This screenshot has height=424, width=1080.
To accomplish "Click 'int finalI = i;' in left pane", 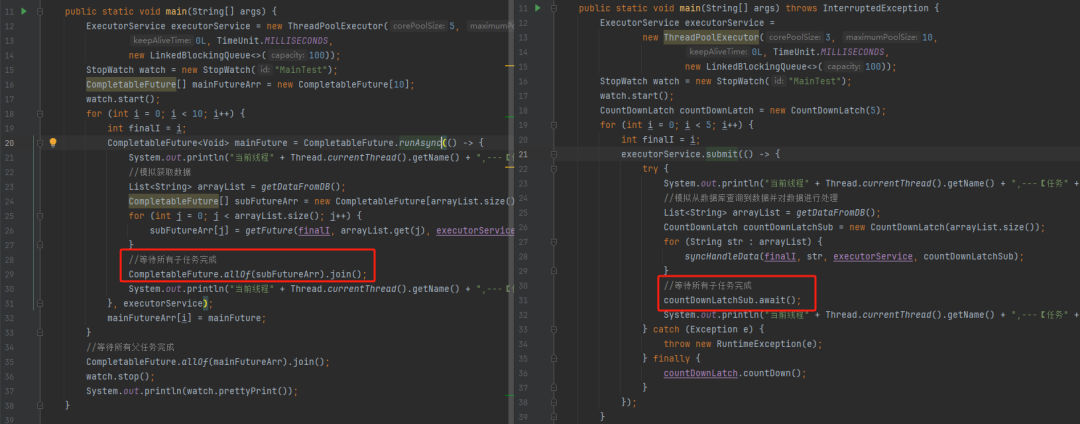I will point(147,128).
